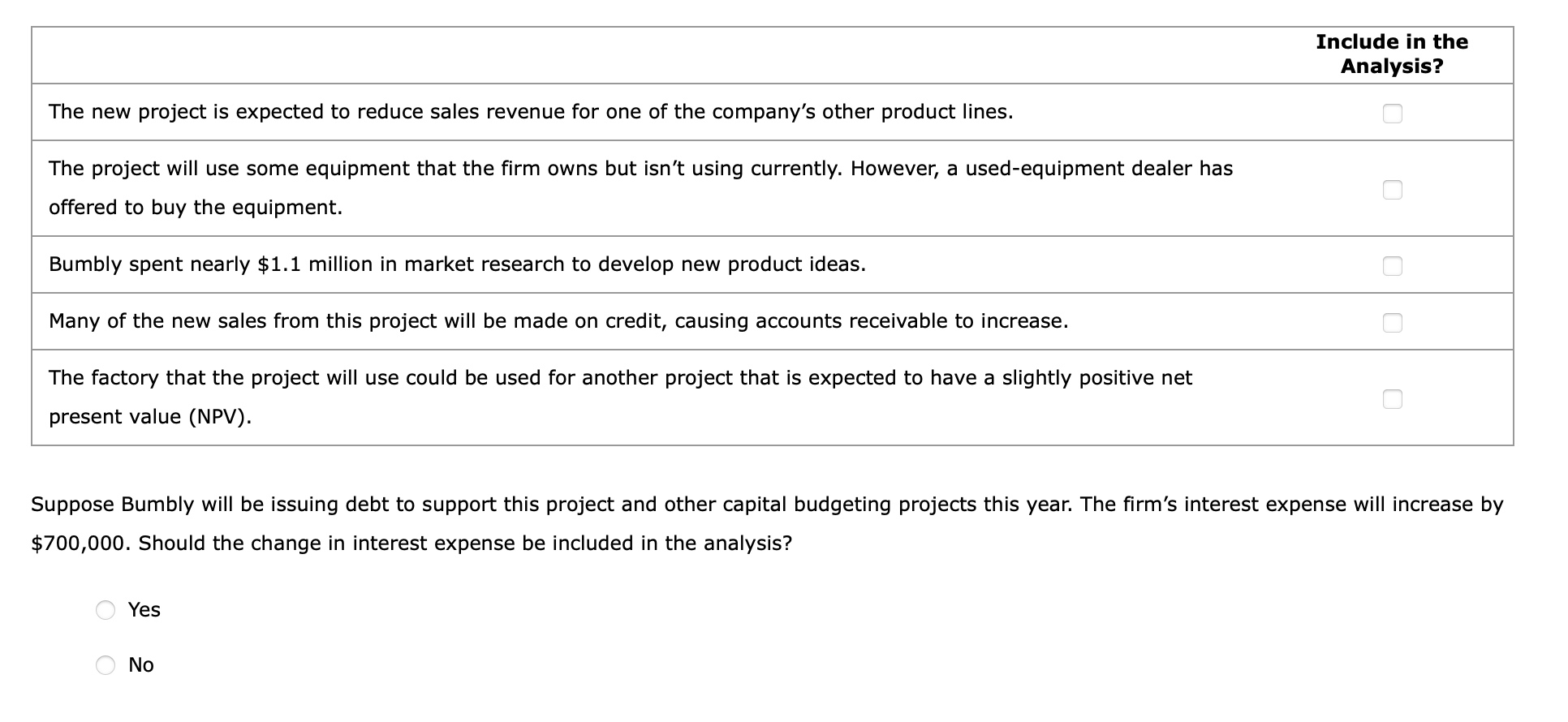Click the 'Bumbly spent nearly $1.1 million' statement
Viewport: 1568px width, 722px height.
tap(457, 264)
